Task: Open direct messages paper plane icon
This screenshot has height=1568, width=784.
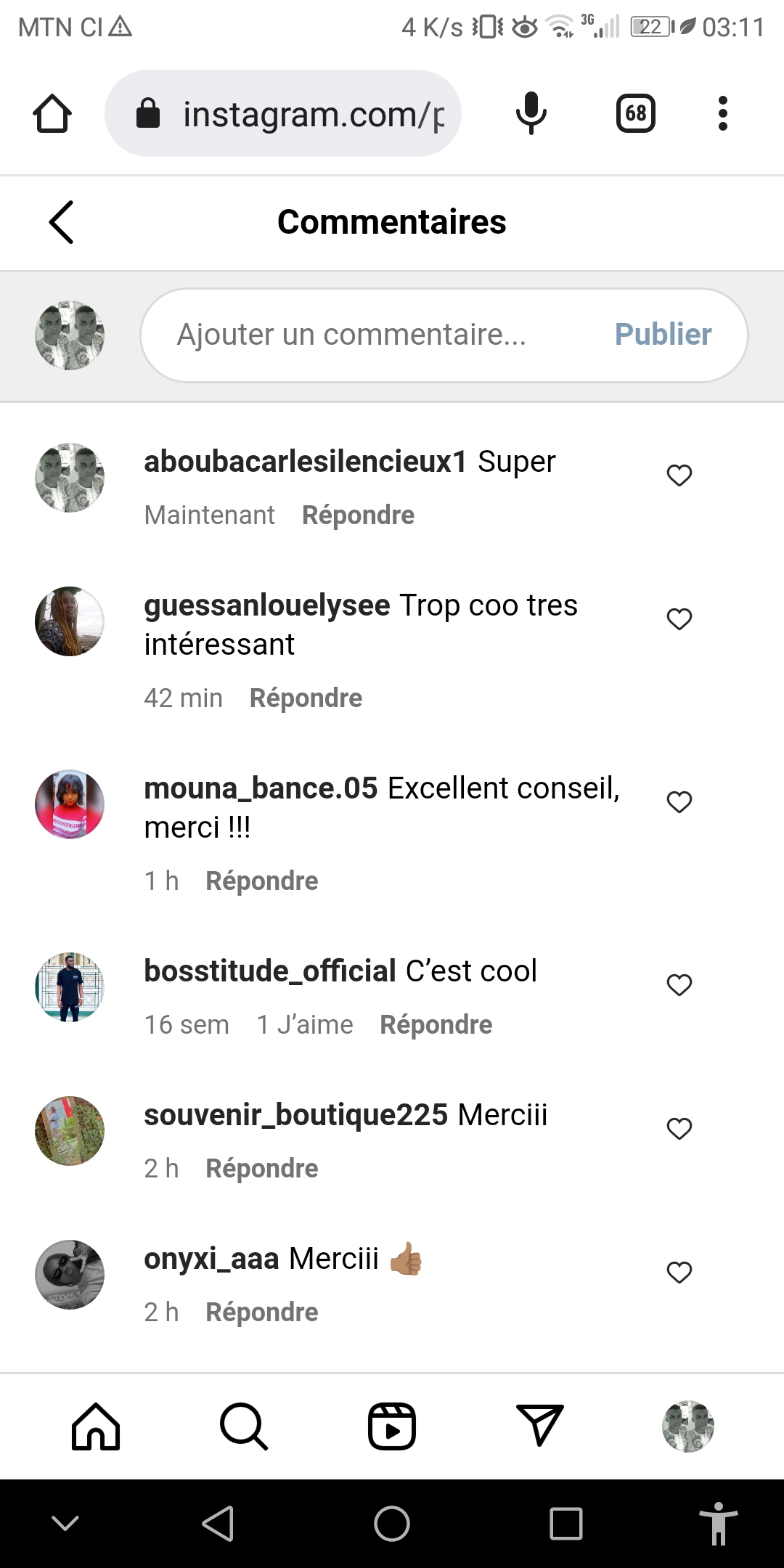Action: 540,1426
